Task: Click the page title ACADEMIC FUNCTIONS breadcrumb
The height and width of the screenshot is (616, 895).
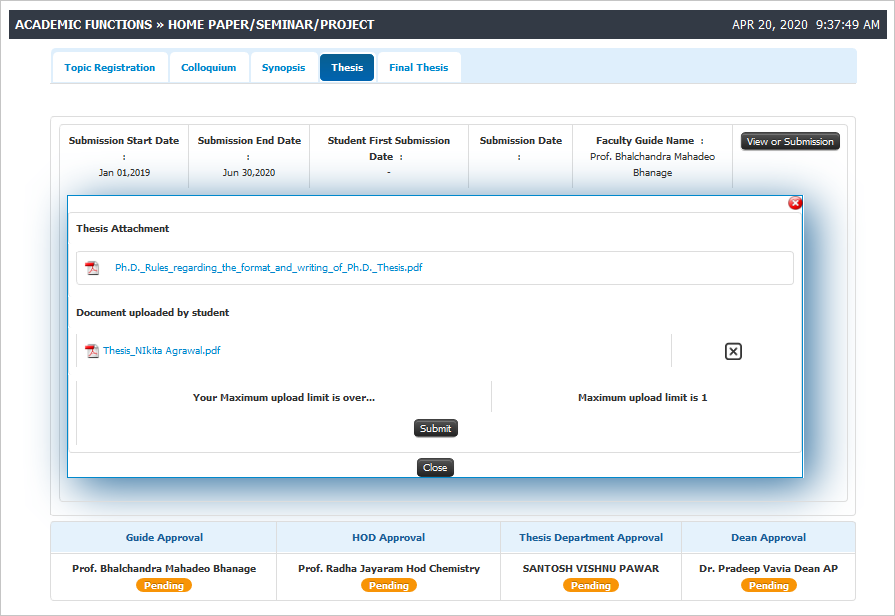Action: point(195,25)
